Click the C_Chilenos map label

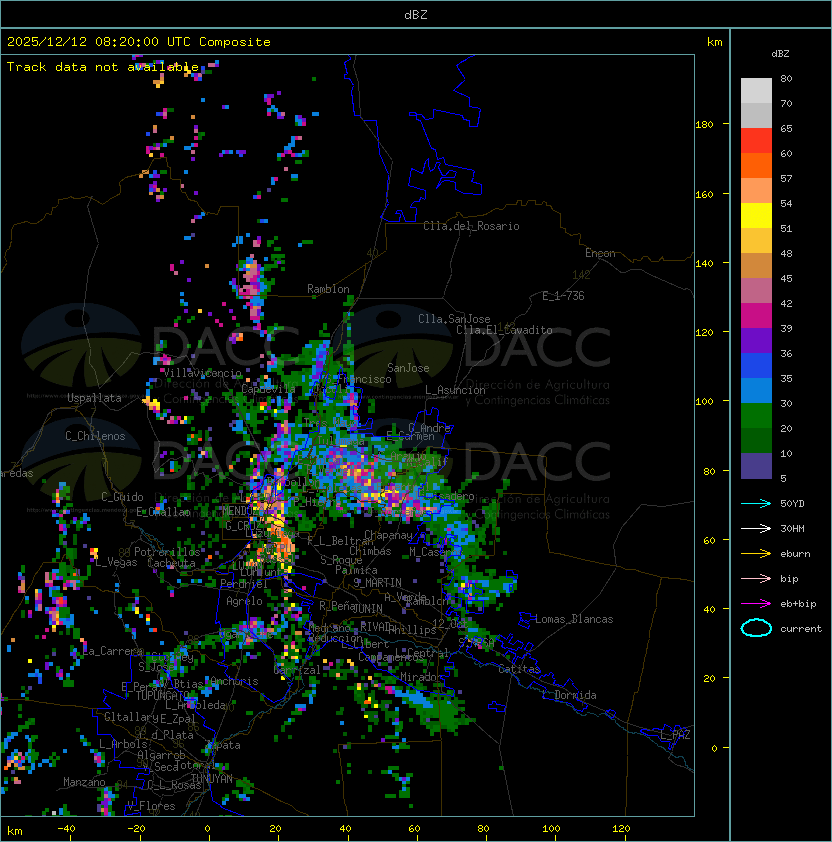(x=95, y=436)
